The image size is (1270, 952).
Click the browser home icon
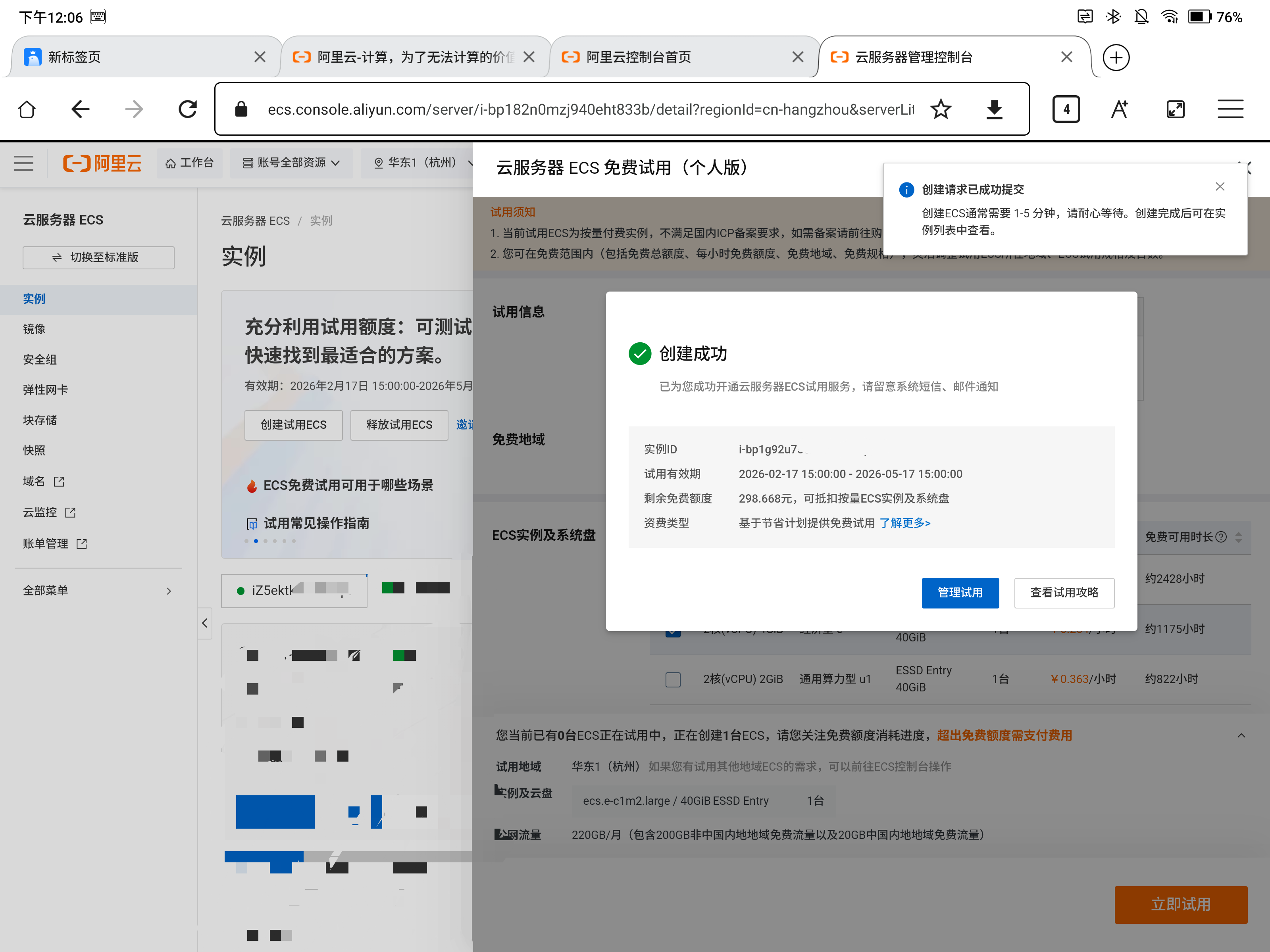click(x=27, y=109)
